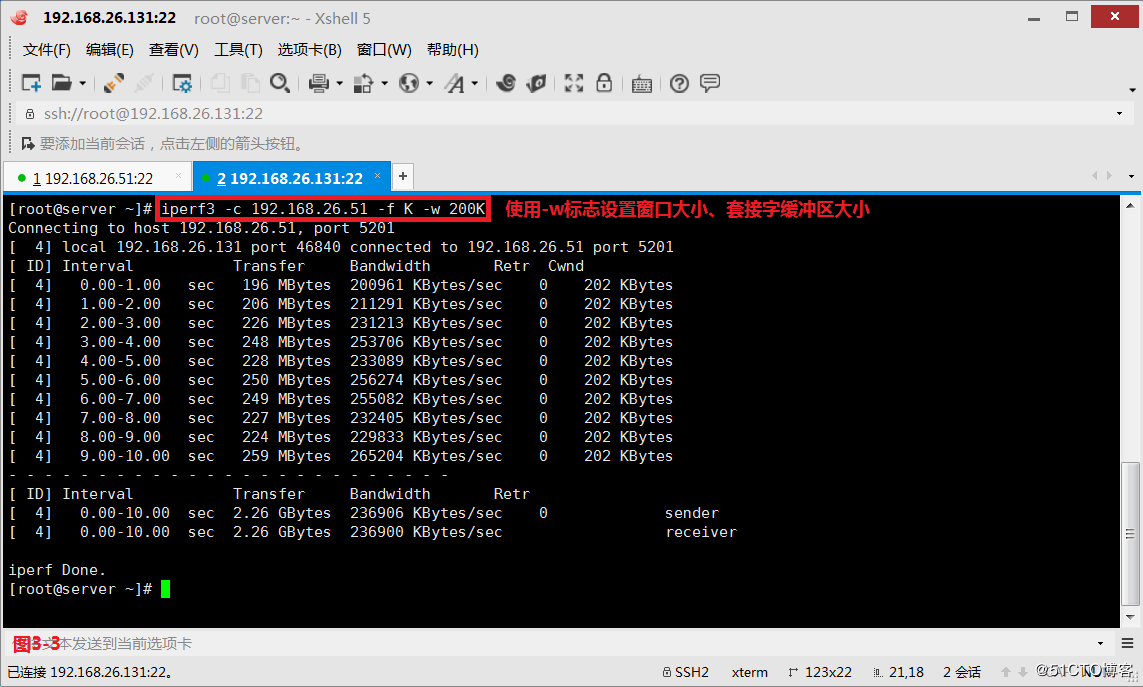Click the terminal scrollbar down arrow
This screenshot has width=1143, height=687.
1130,618
